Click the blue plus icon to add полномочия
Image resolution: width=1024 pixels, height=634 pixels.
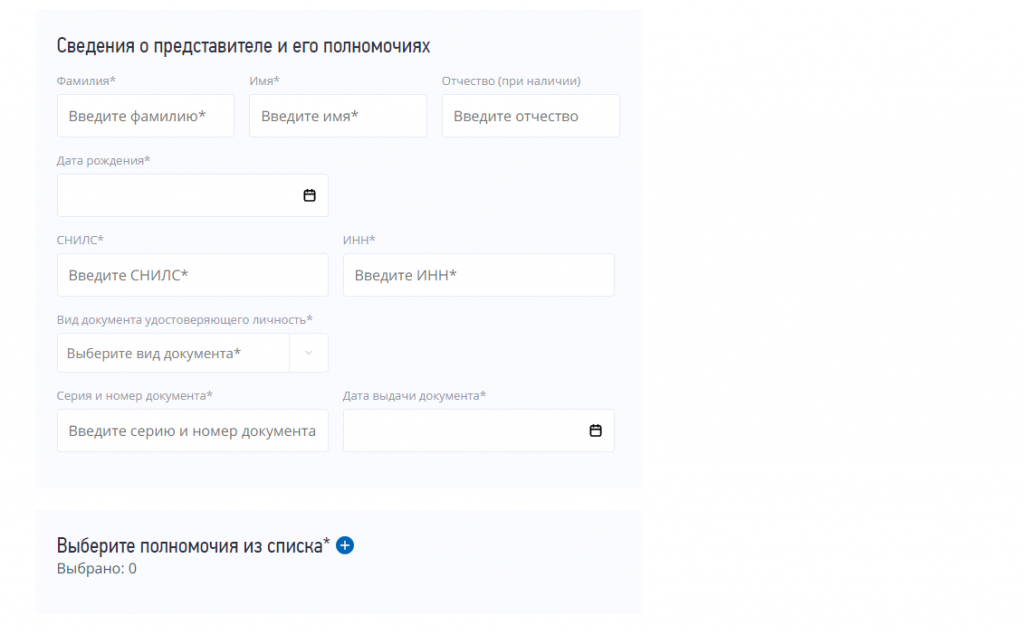click(x=345, y=545)
